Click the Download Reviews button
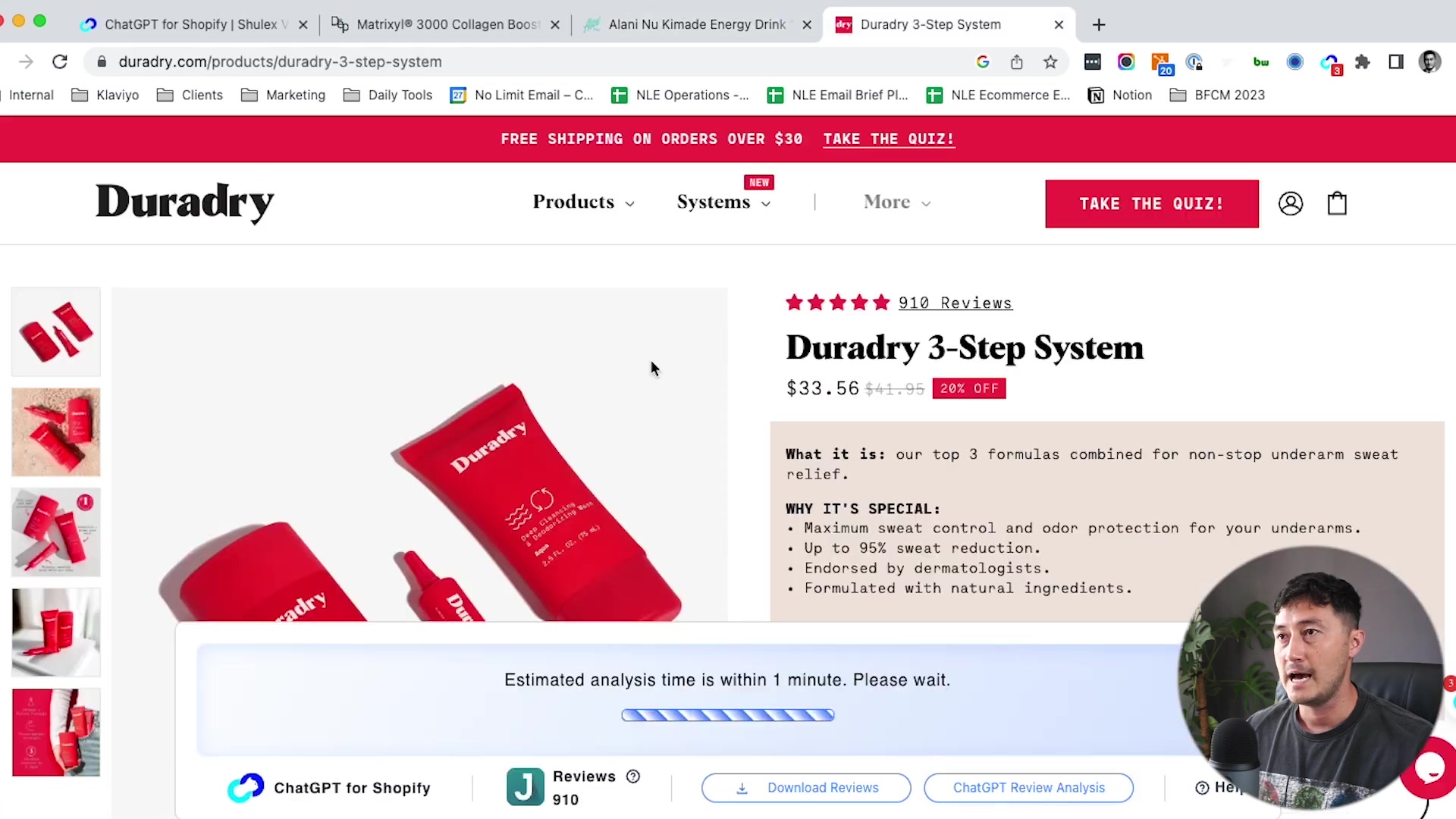1456x819 pixels. click(x=806, y=788)
